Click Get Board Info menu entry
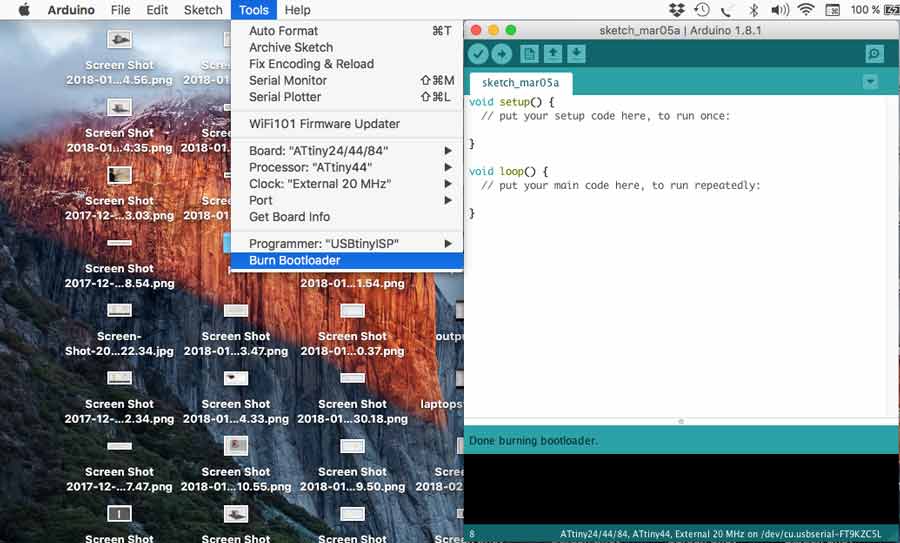The height and width of the screenshot is (543, 900). (x=289, y=217)
